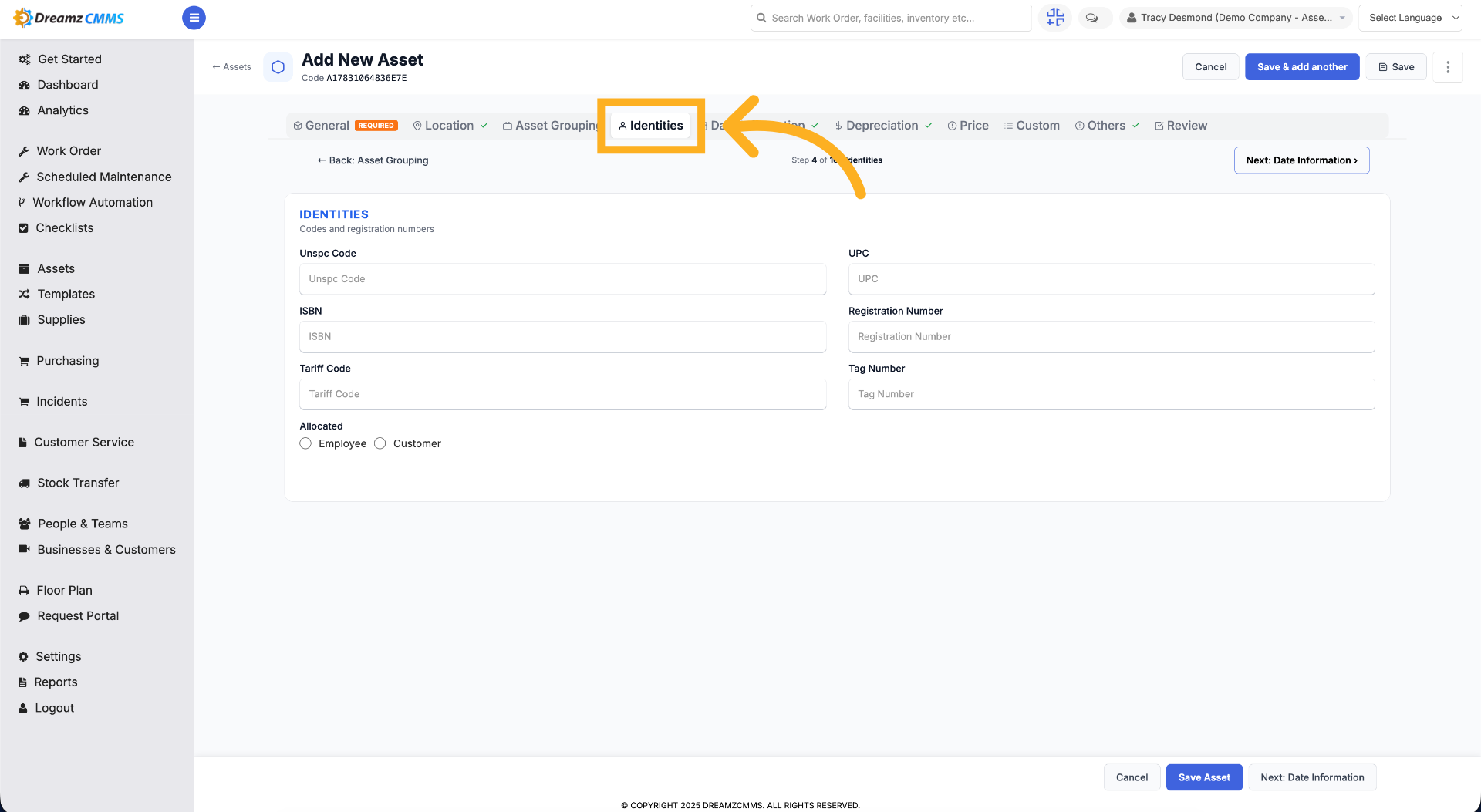Viewport: 1481px width, 812px height.
Task: Open Businesses & Customers in sidebar
Action: (x=97, y=550)
